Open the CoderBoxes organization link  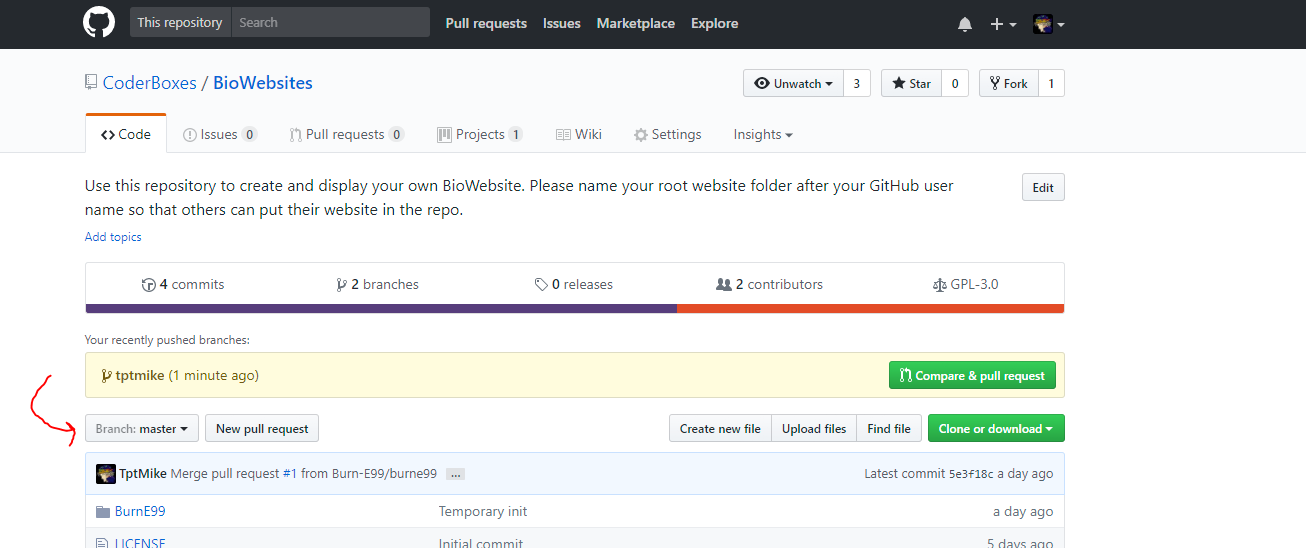pyautogui.click(x=150, y=83)
